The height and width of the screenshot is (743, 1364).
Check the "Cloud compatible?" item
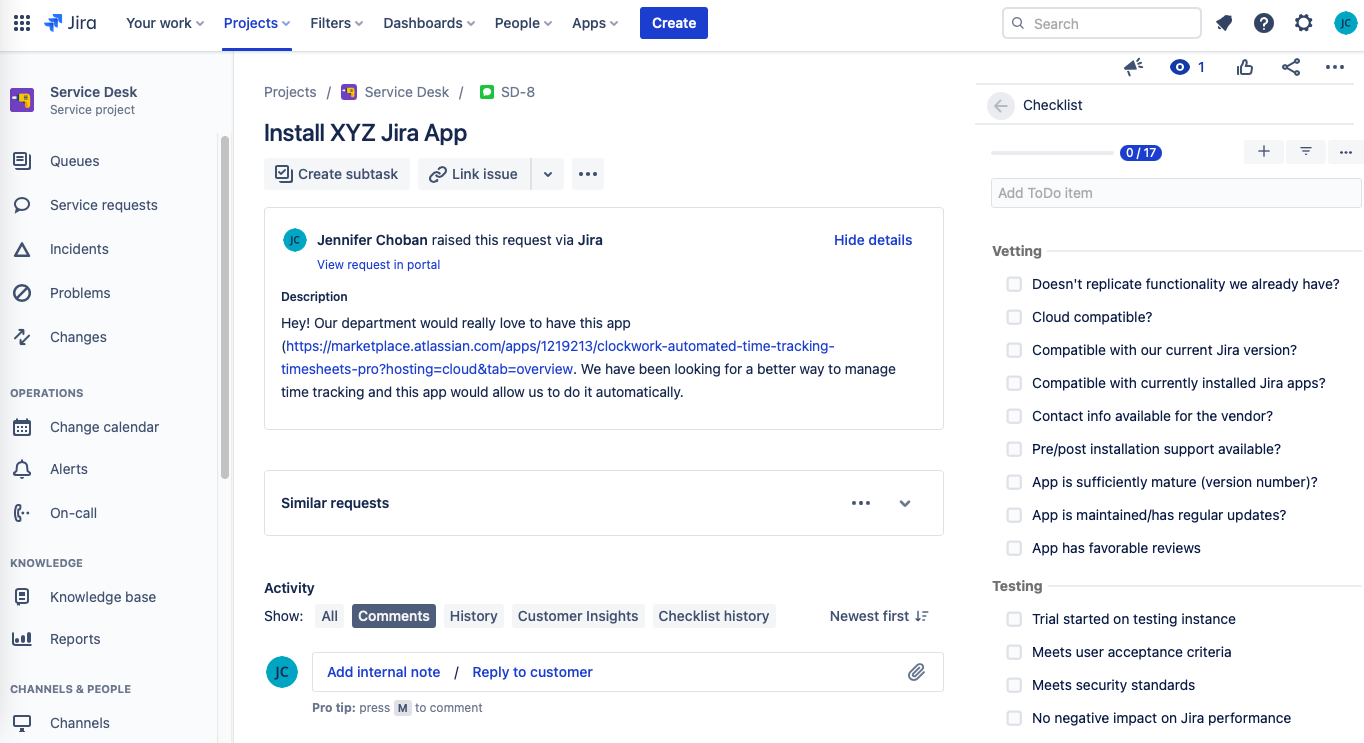point(1014,318)
